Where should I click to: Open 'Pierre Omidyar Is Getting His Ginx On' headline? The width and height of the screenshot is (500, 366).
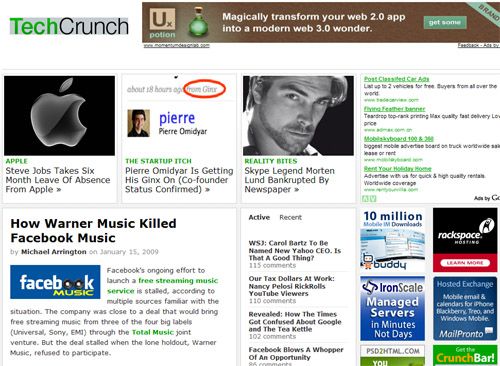point(179,180)
